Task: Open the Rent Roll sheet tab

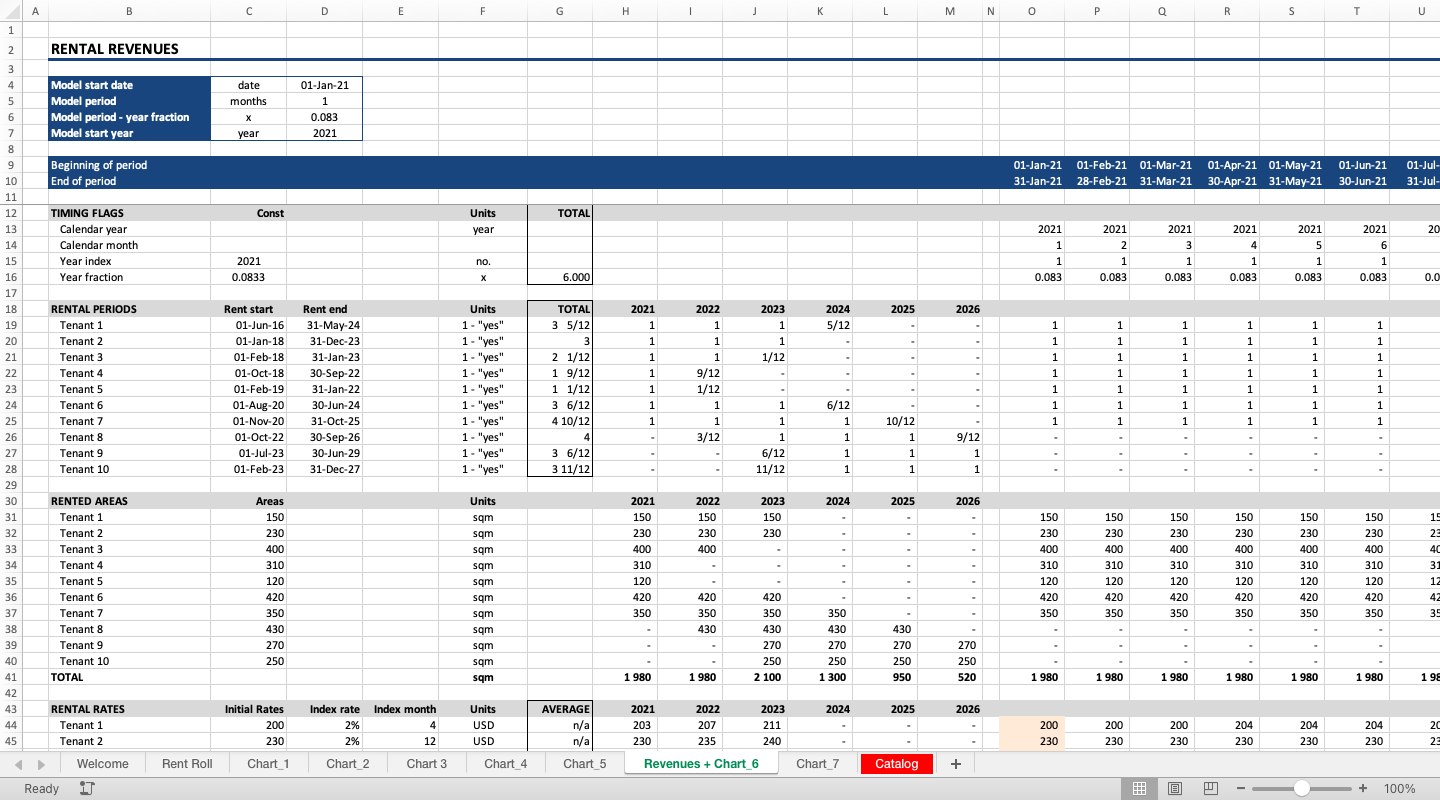Action: click(187, 763)
